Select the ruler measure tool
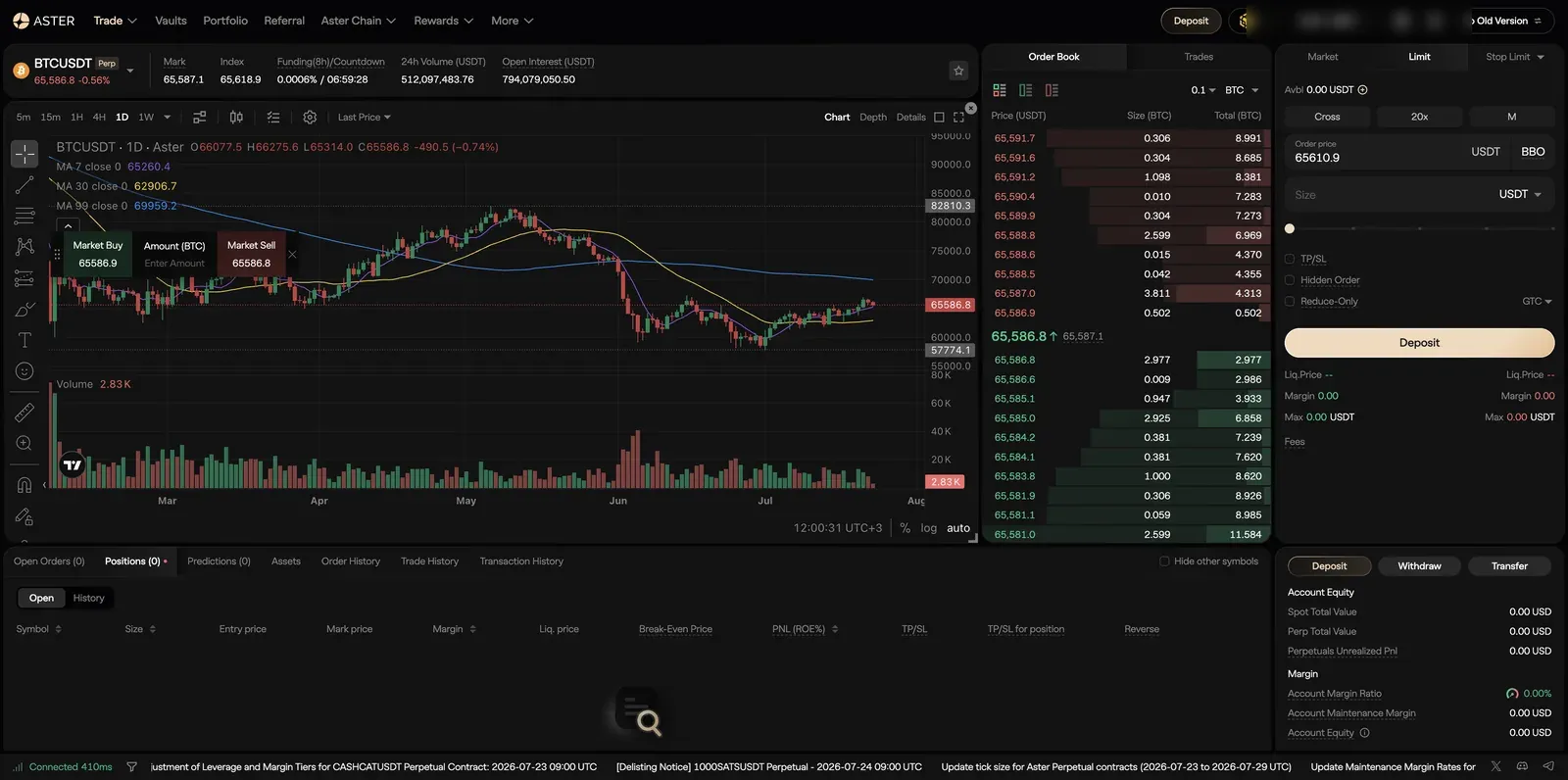 click(24, 413)
